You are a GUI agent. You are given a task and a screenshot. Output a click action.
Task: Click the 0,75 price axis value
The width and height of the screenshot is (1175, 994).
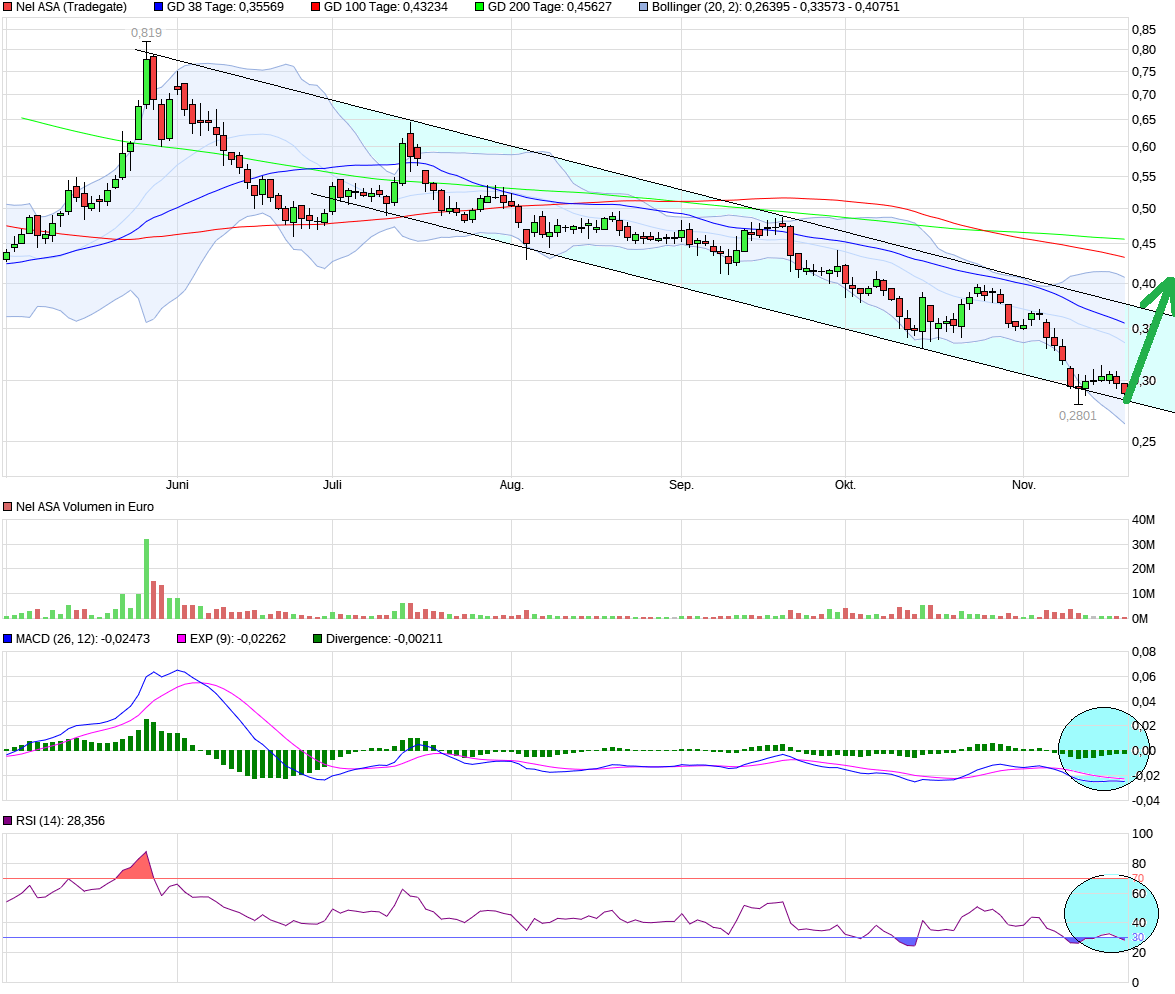[x=1144, y=72]
